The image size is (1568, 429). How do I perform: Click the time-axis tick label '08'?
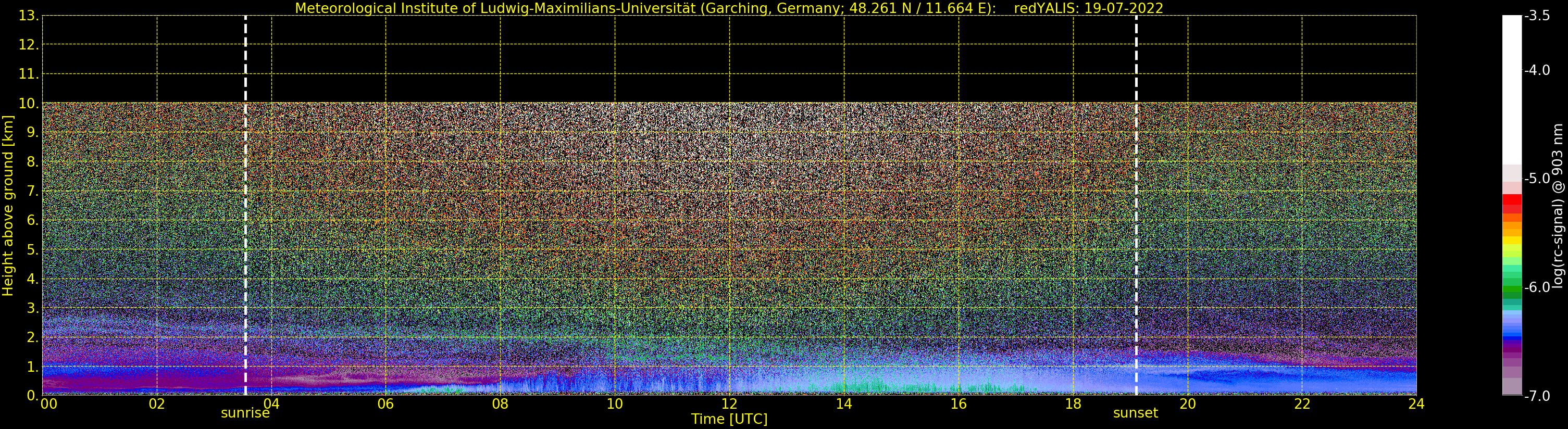pos(500,404)
